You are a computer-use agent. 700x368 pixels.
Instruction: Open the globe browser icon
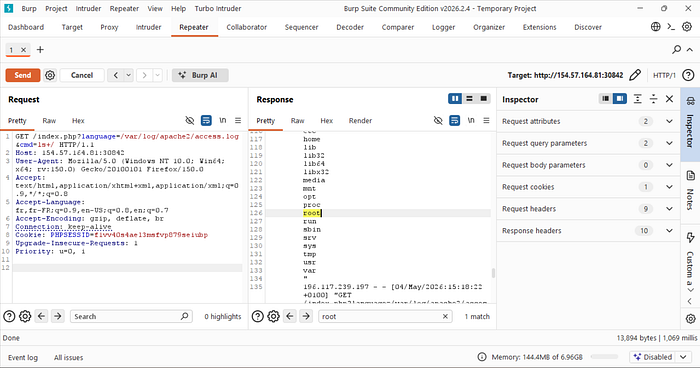[x=655, y=27]
